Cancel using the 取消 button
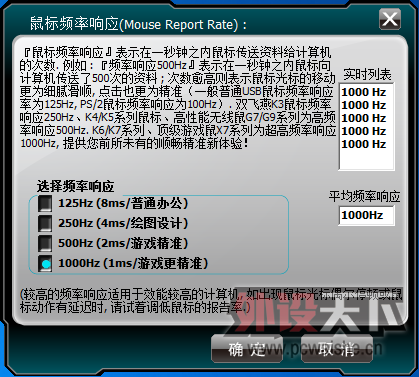This screenshot has width=419, height=377. point(337,349)
